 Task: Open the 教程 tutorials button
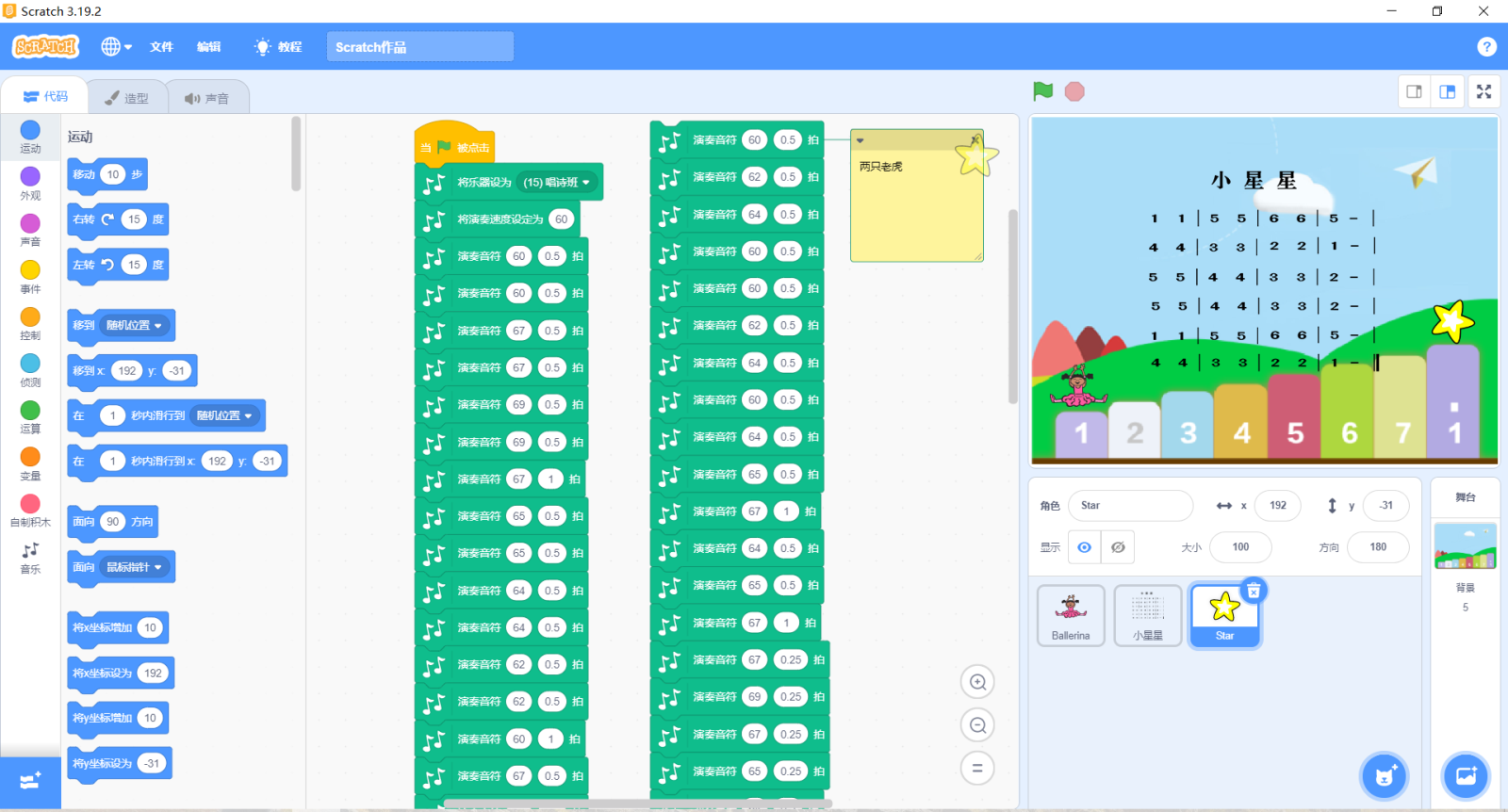tap(279, 46)
